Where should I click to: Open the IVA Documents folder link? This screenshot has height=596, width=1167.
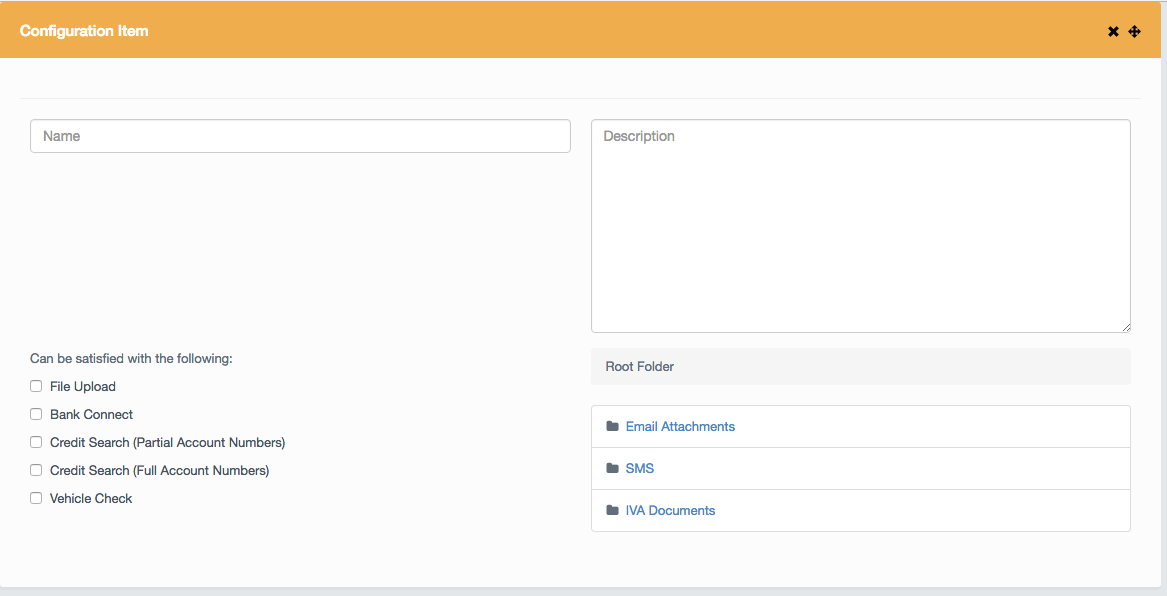coord(670,510)
